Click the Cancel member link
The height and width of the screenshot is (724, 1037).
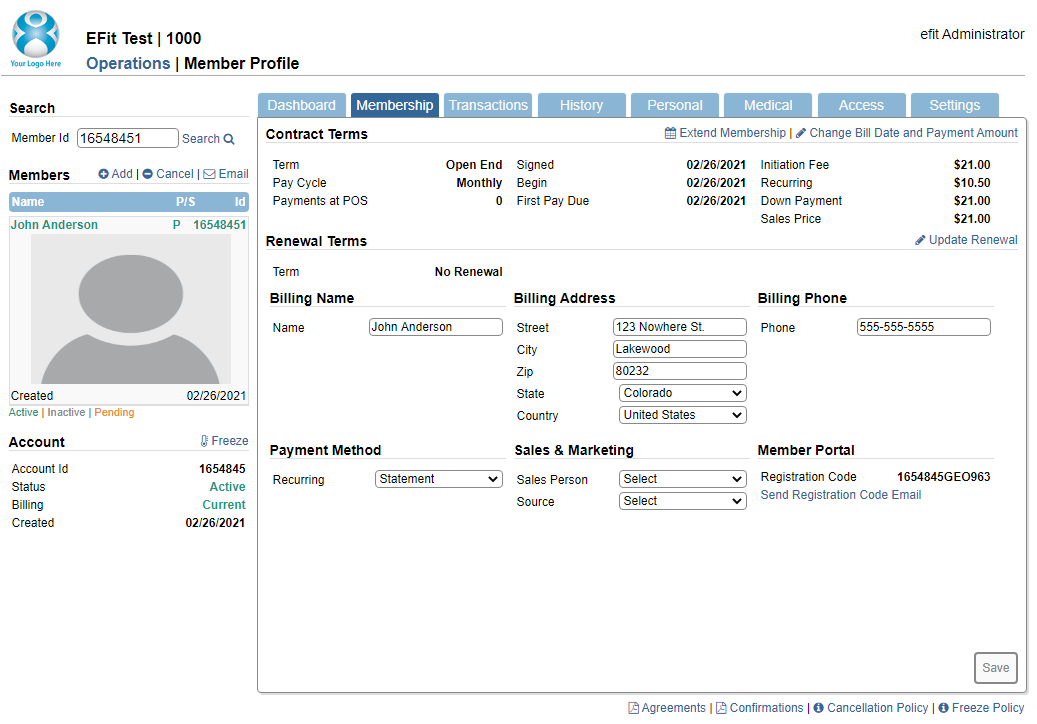pyautogui.click(x=175, y=174)
